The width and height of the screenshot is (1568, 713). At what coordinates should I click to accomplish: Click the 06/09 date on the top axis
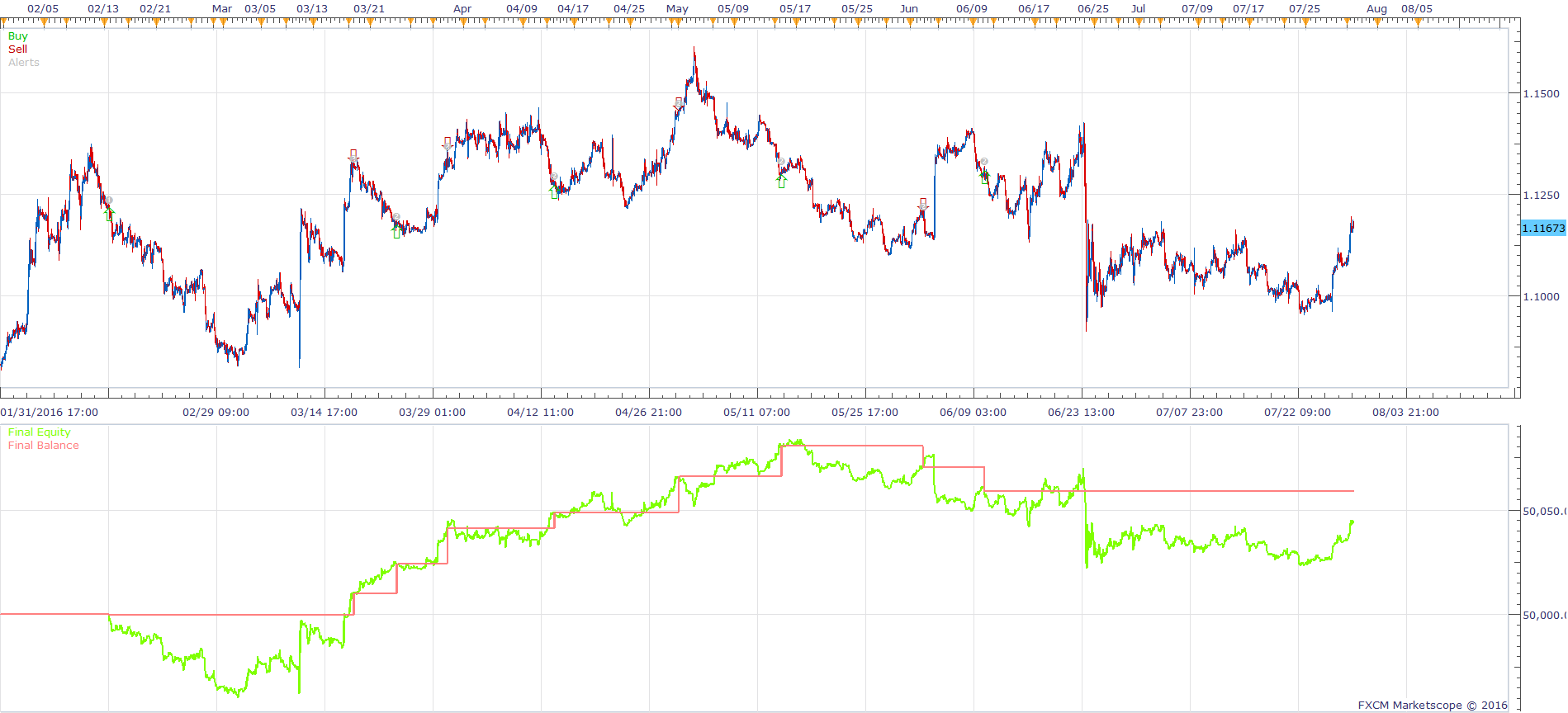[972, 8]
